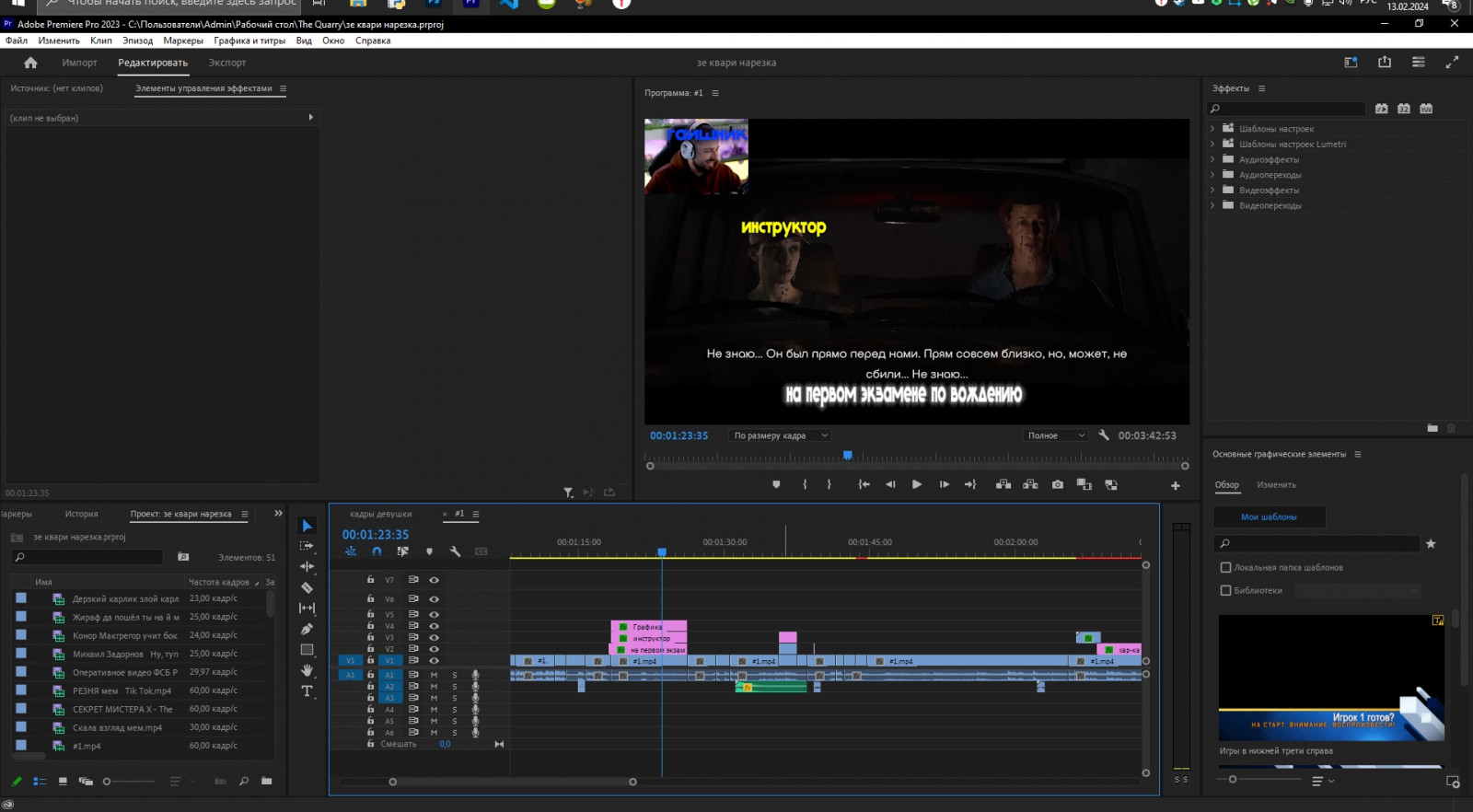Expand the 'Видеоэффекты' folder
1473x812 pixels.
point(1212,191)
